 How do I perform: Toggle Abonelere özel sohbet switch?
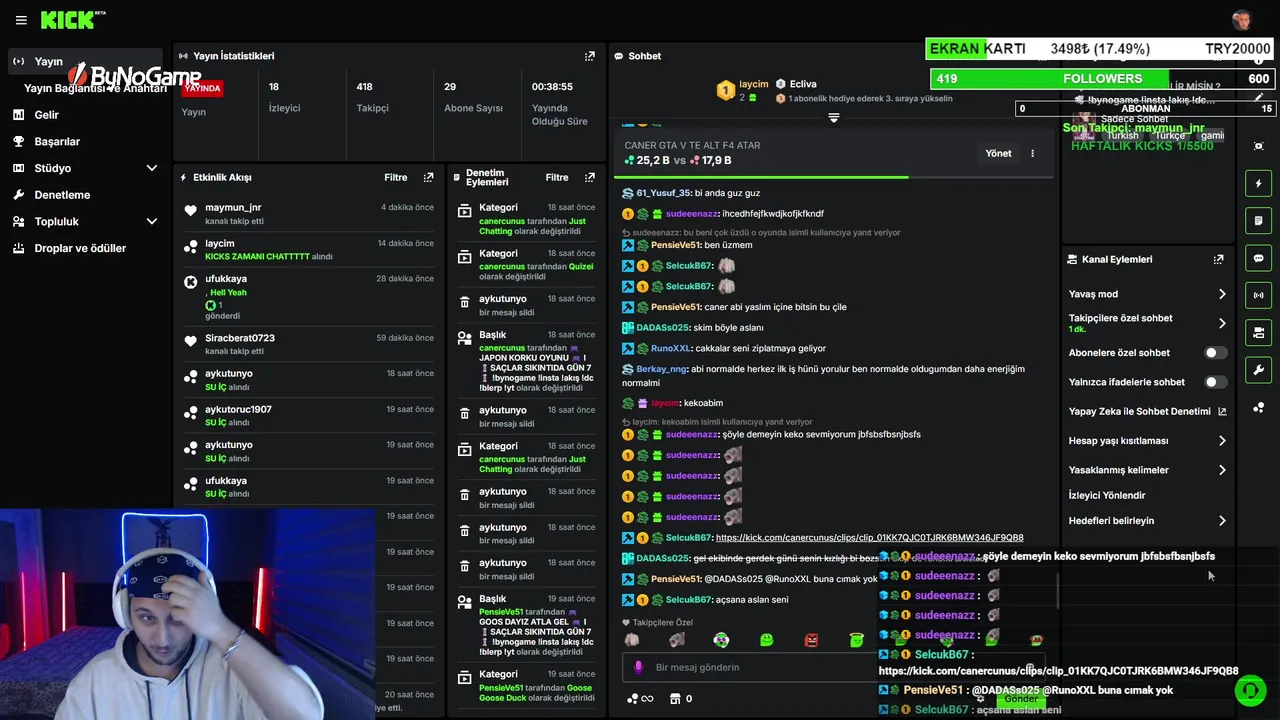point(1215,352)
